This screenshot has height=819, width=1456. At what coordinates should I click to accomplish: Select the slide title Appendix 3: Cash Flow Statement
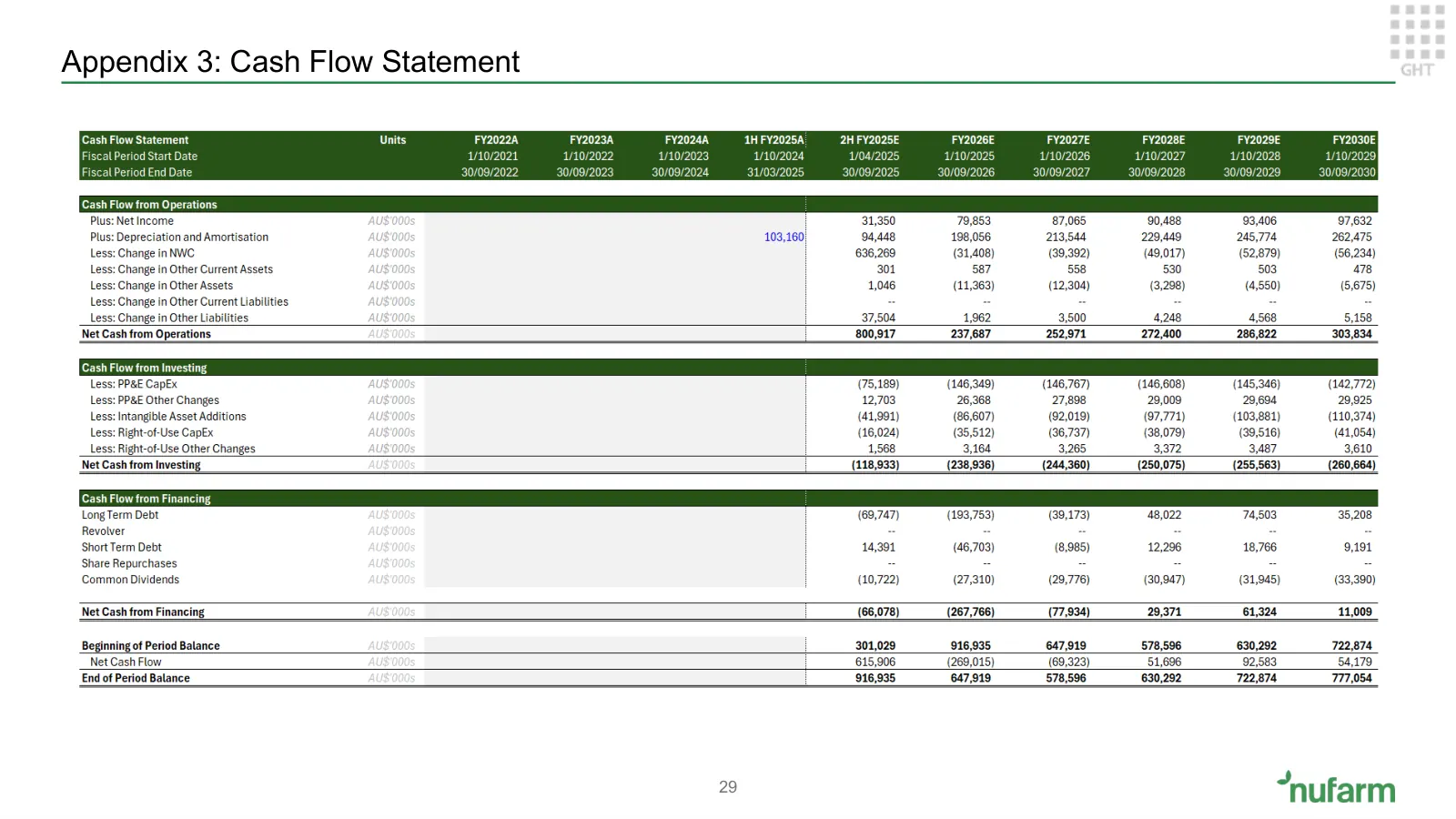click(x=290, y=62)
